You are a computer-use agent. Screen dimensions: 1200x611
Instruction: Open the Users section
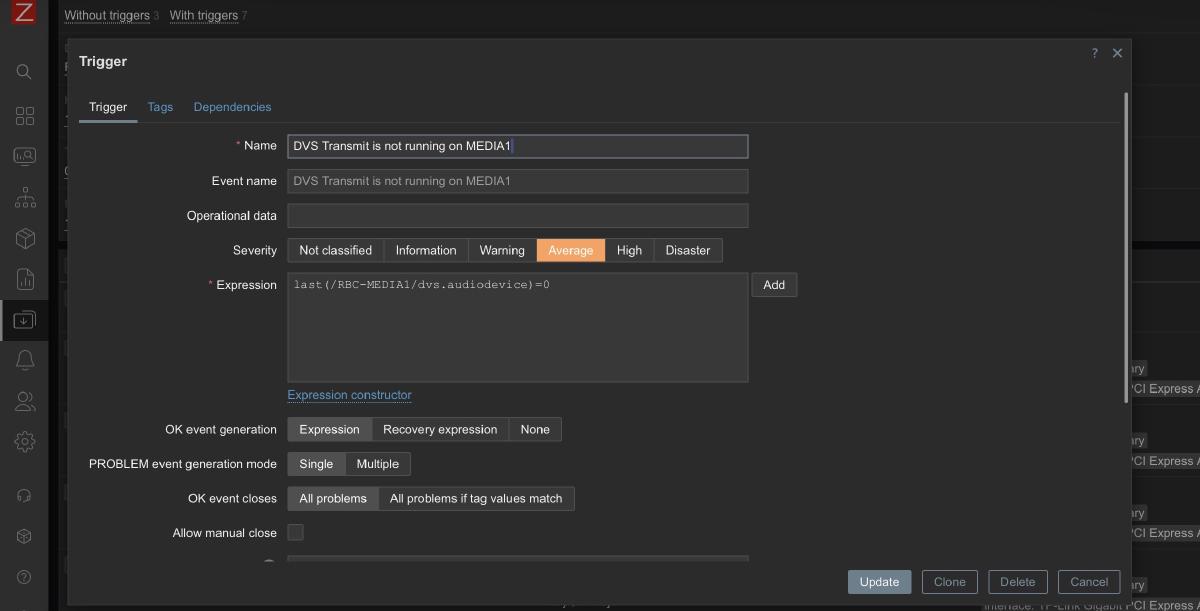pyautogui.click(x=24, y=401)
